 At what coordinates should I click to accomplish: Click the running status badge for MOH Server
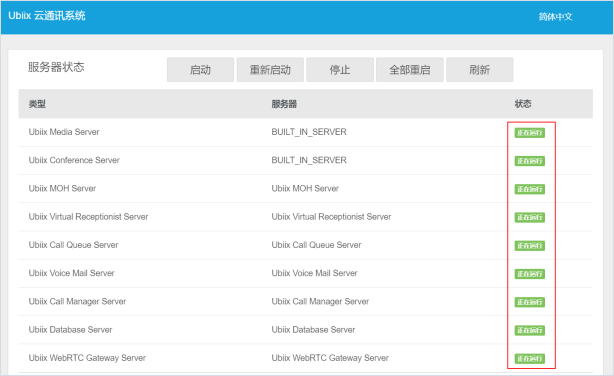(x=529, y=189)
